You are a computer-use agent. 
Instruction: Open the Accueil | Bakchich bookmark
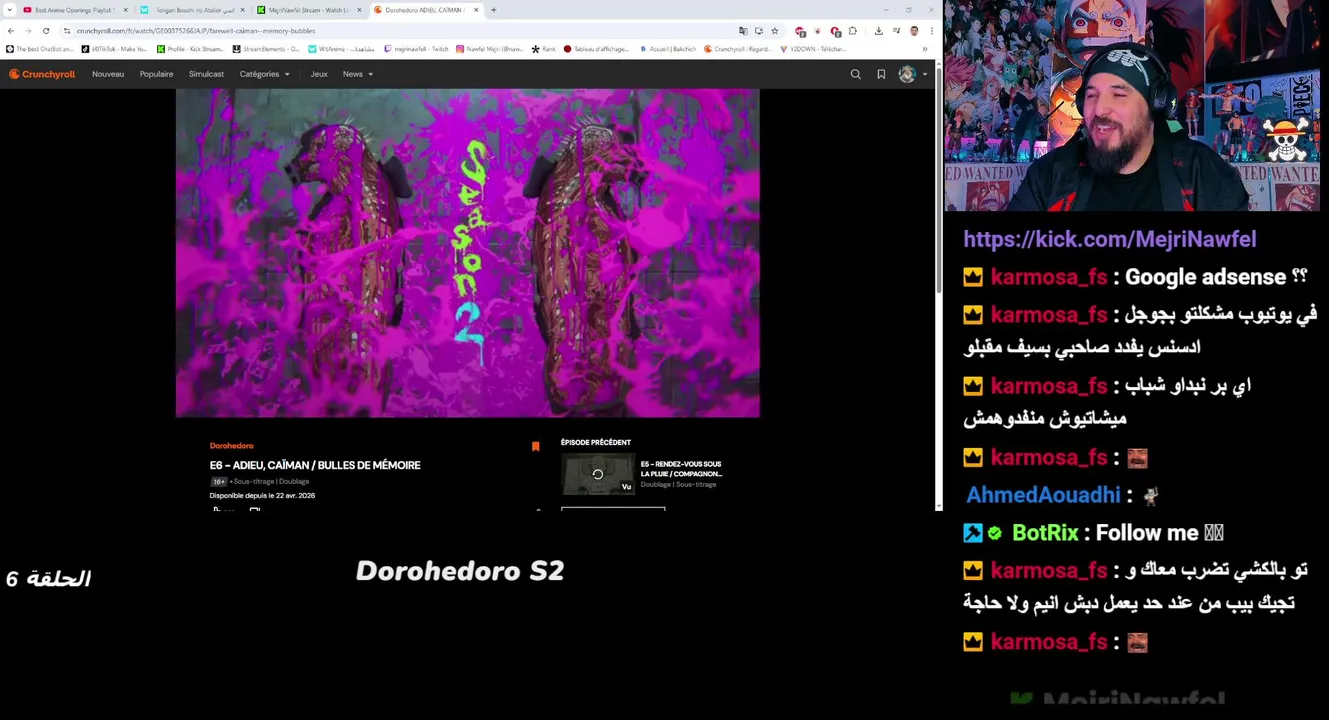click(x=667, y=49)
